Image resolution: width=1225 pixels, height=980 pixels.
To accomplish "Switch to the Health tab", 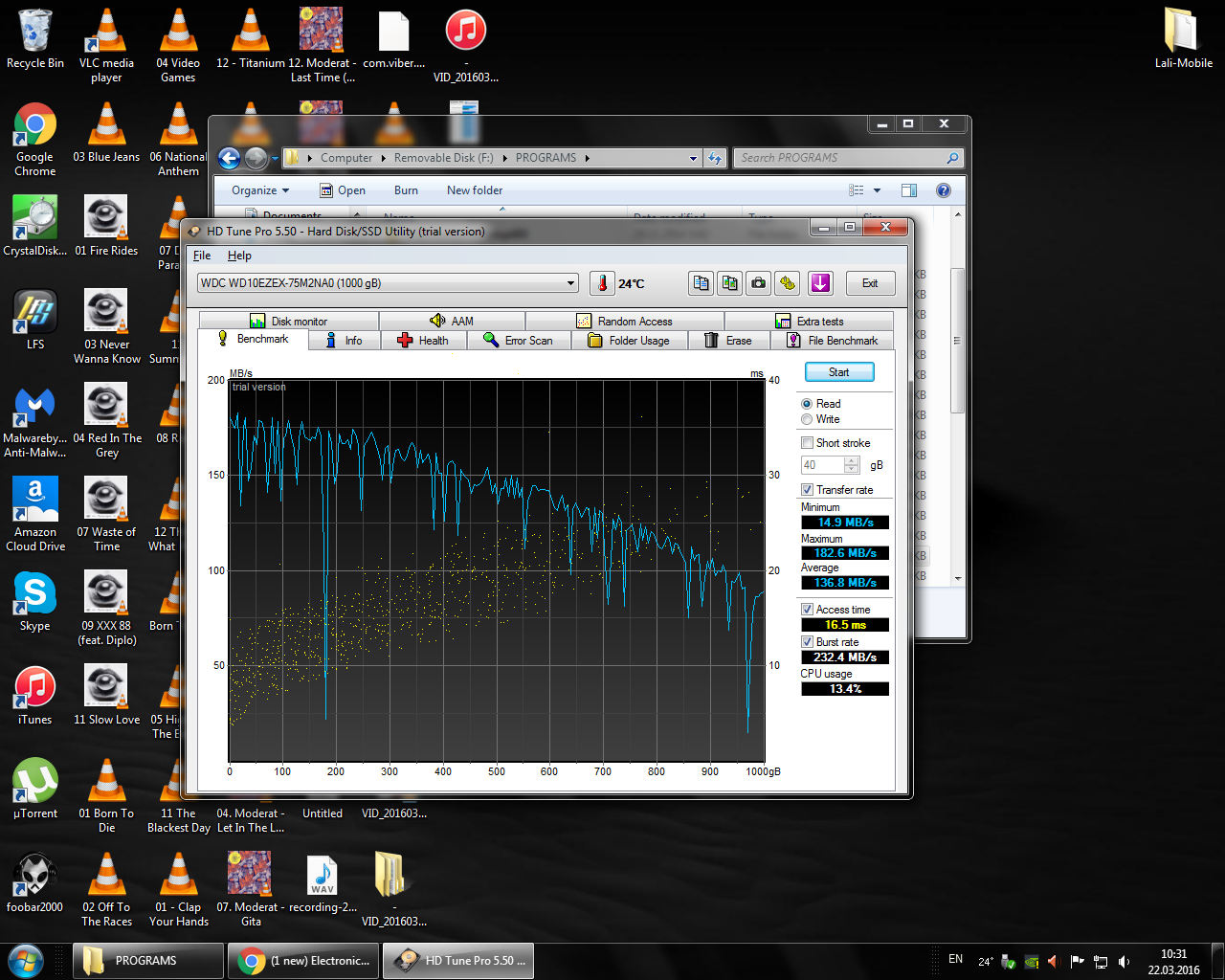I will point(423,341).
